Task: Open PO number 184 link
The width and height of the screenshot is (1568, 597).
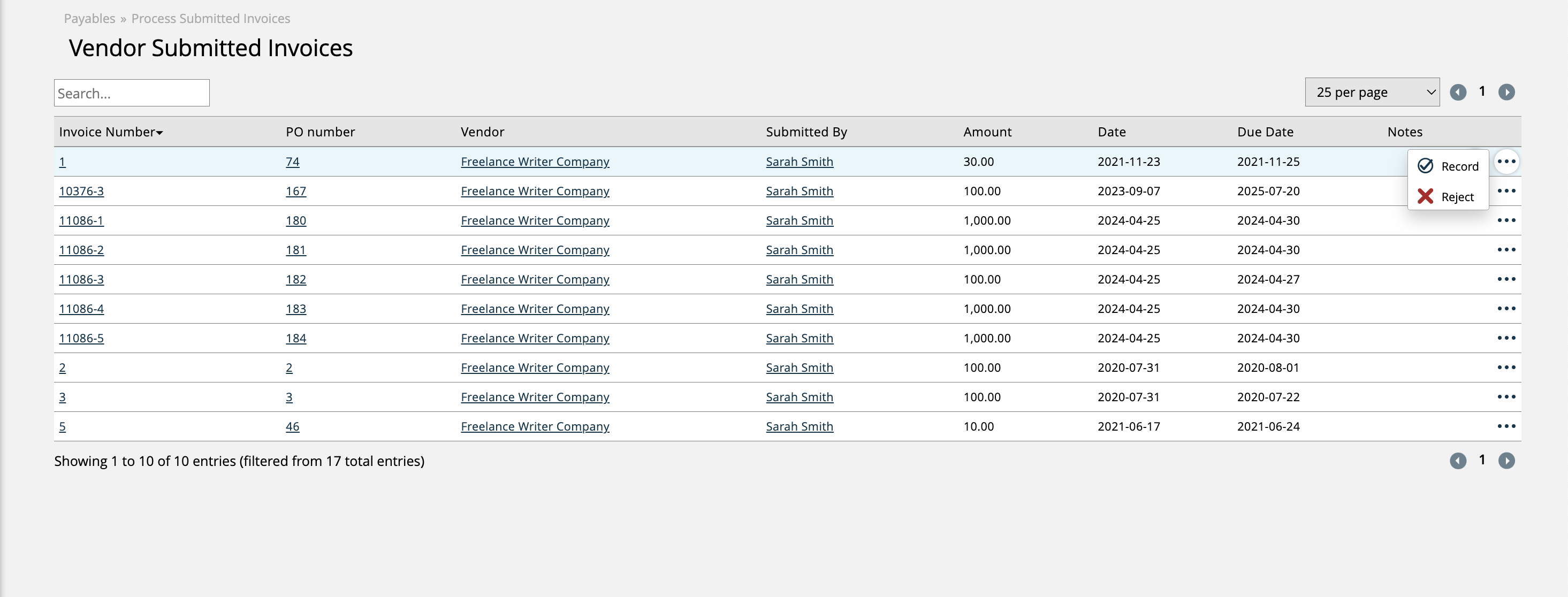Action: [295, 337]
